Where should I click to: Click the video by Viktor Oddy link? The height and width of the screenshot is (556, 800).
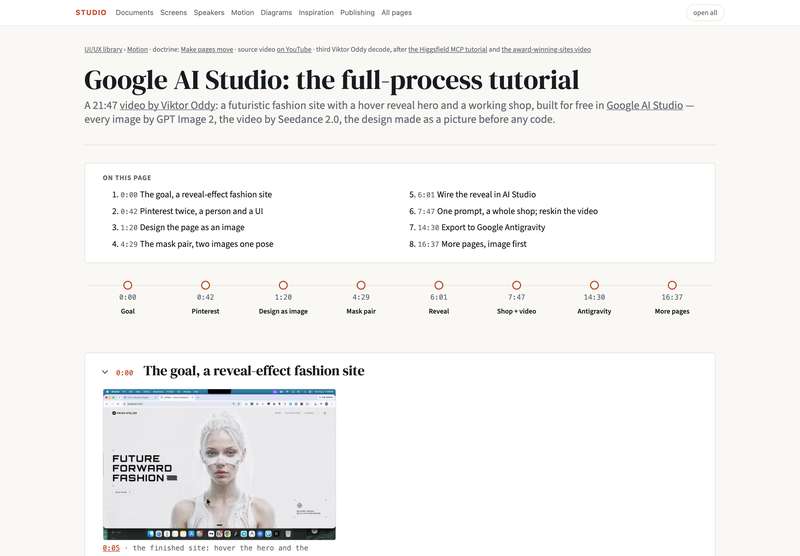pos(167,106)
